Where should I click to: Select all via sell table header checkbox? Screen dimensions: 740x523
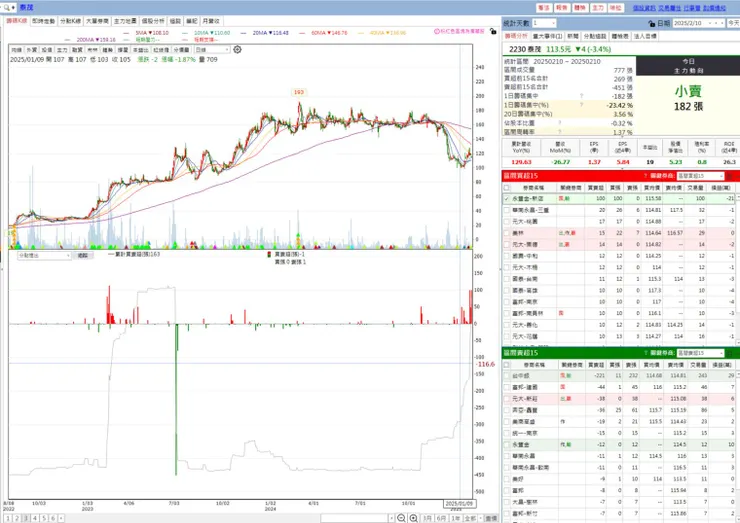(x=506, y=365)
